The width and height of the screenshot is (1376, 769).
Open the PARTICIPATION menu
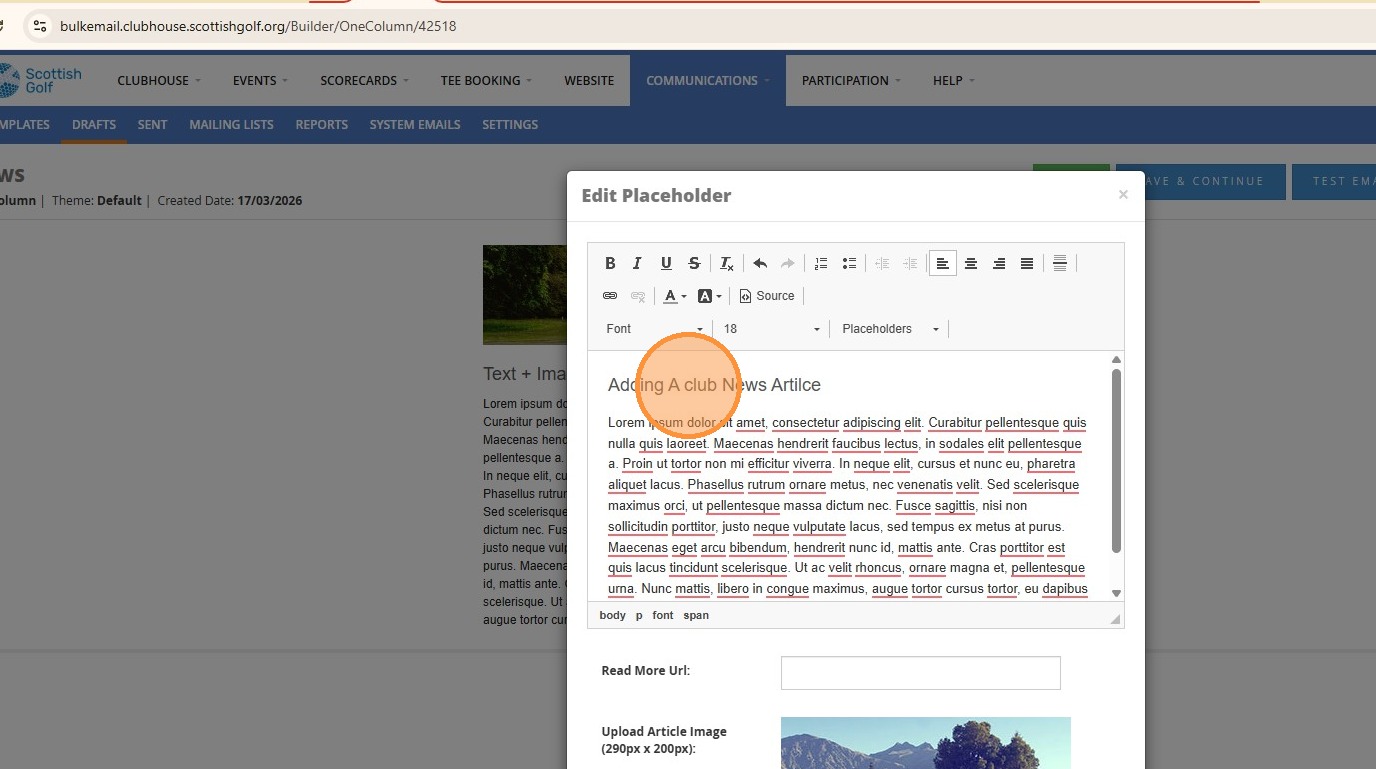(x=851, y=81)
